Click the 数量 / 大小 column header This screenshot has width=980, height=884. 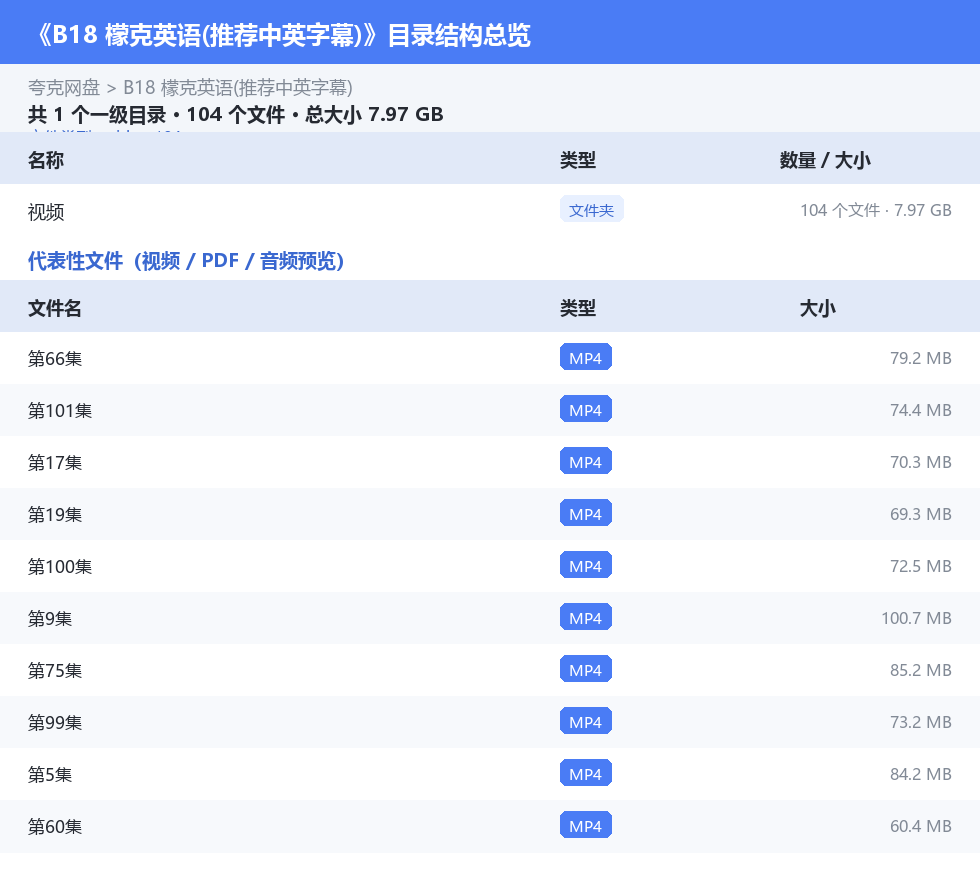click(825, 160)
